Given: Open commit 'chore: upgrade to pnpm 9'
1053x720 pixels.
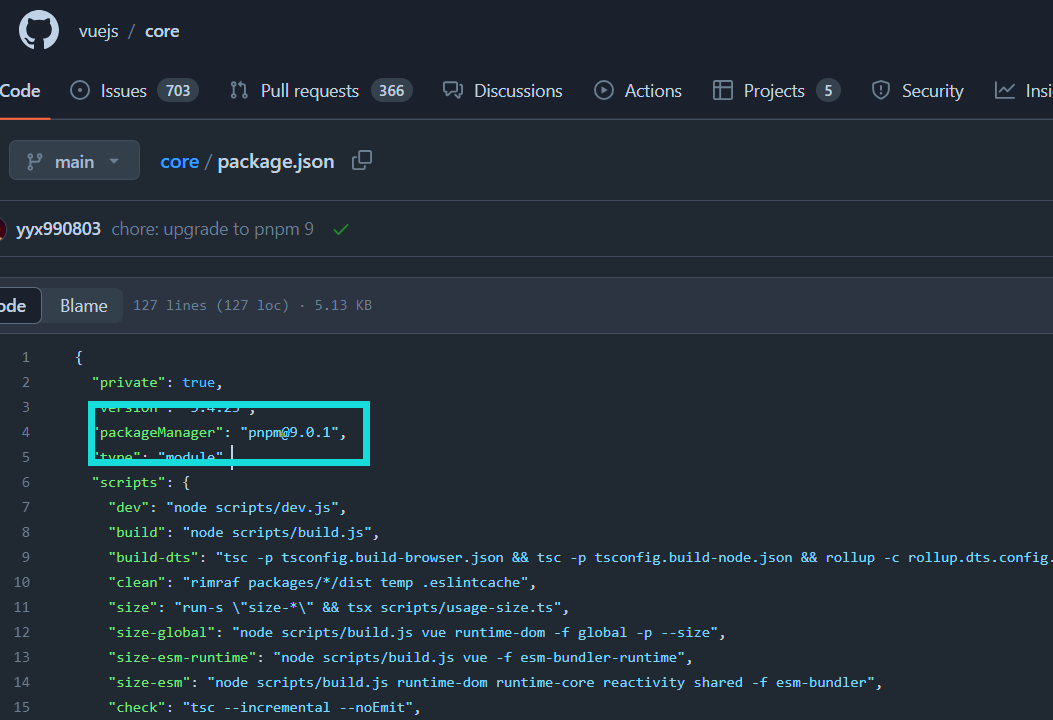Looking at the screenshot, I should coord(212,230).
